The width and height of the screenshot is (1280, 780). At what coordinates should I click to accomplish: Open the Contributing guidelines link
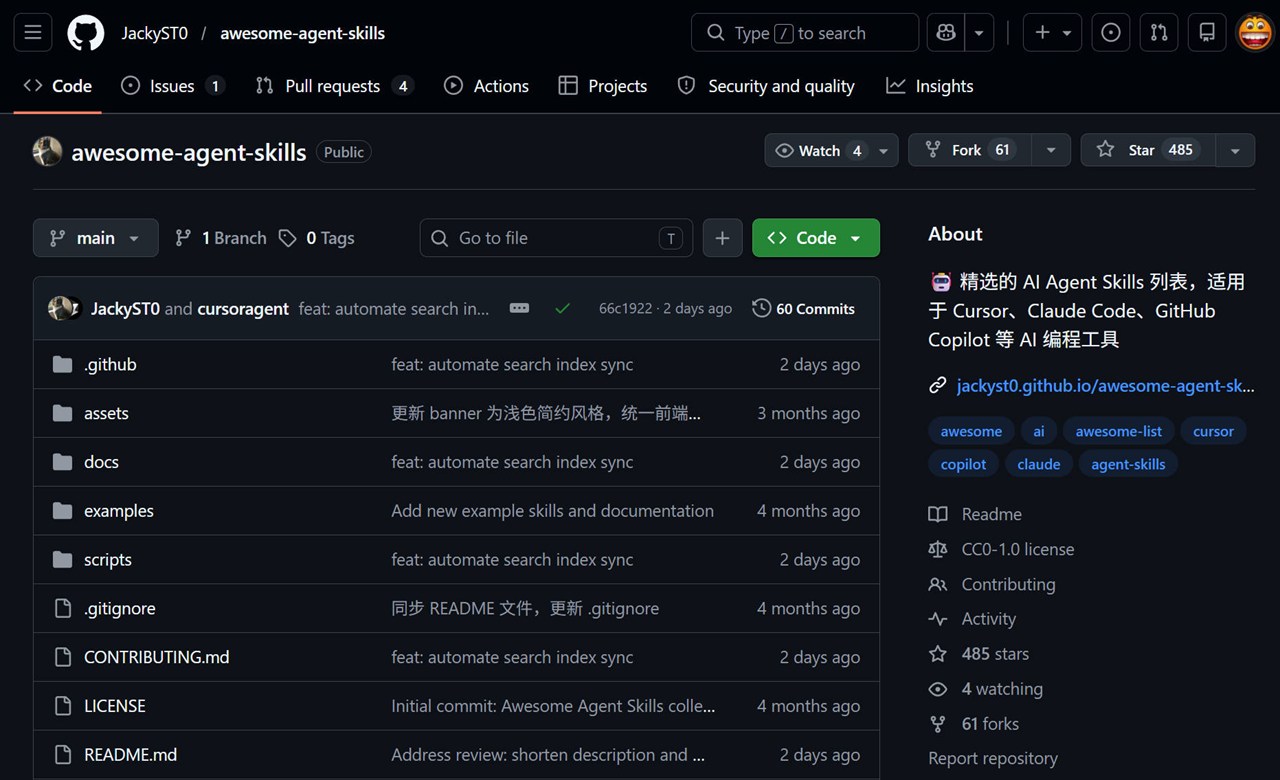pos(992,585)
